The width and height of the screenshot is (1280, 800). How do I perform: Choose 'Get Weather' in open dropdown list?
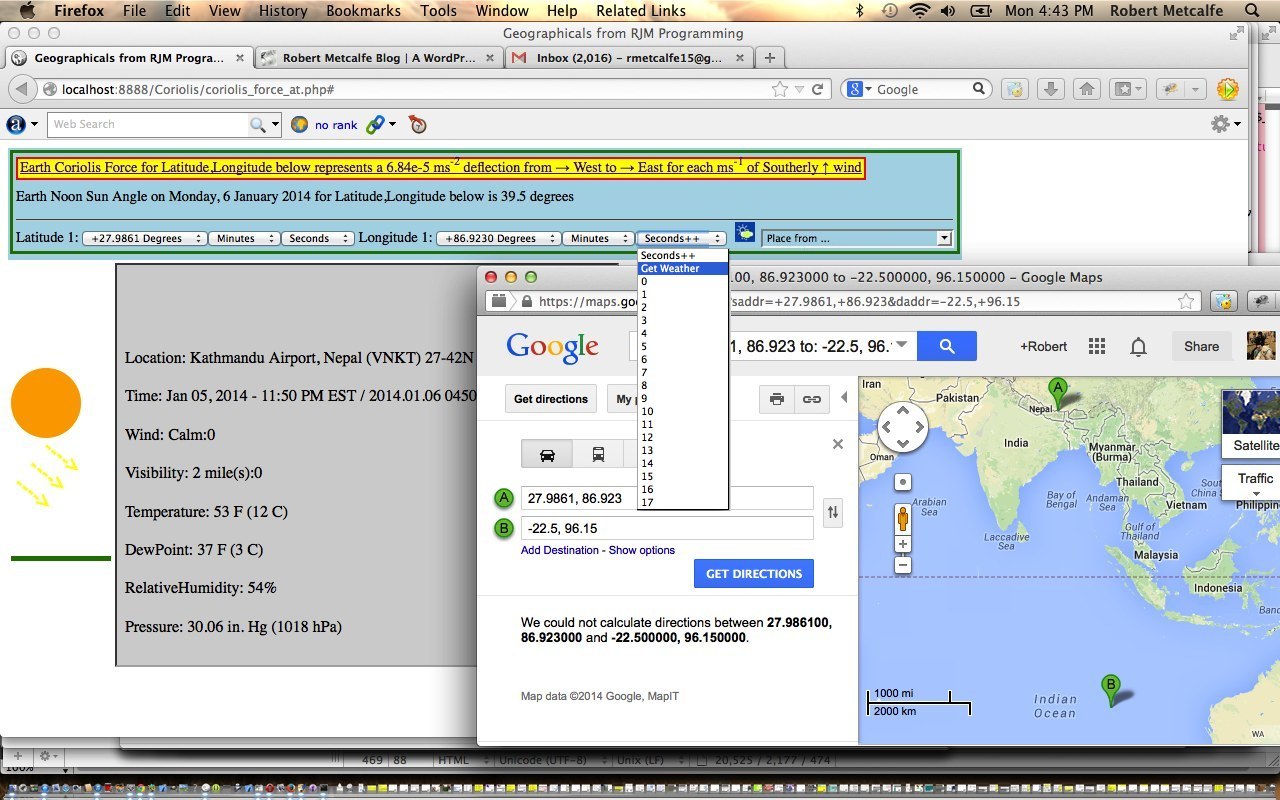pyautogui.click(x=683, y=268)
